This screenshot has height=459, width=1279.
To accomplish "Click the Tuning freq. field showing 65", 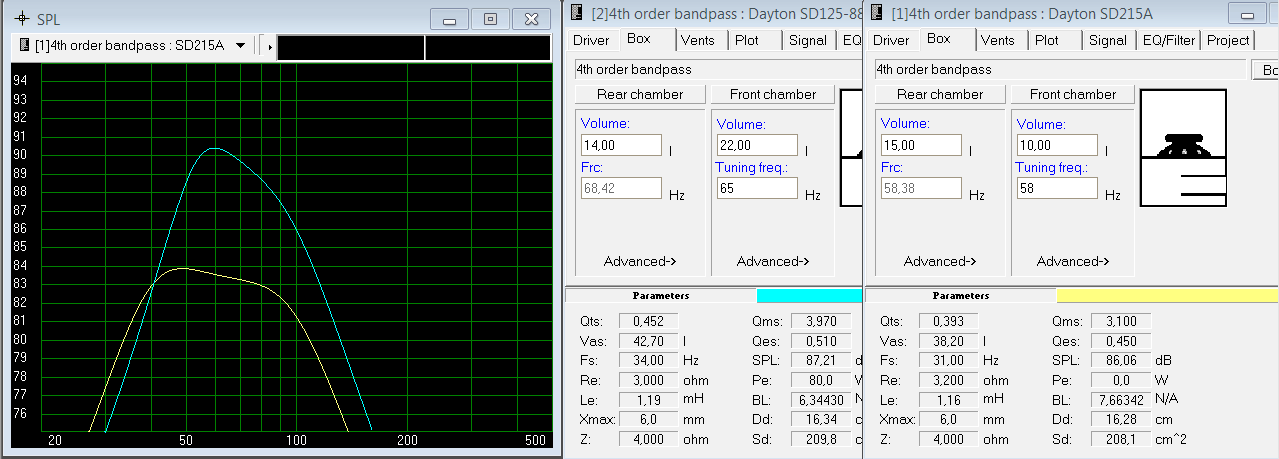I will click(x=756, y=188).
